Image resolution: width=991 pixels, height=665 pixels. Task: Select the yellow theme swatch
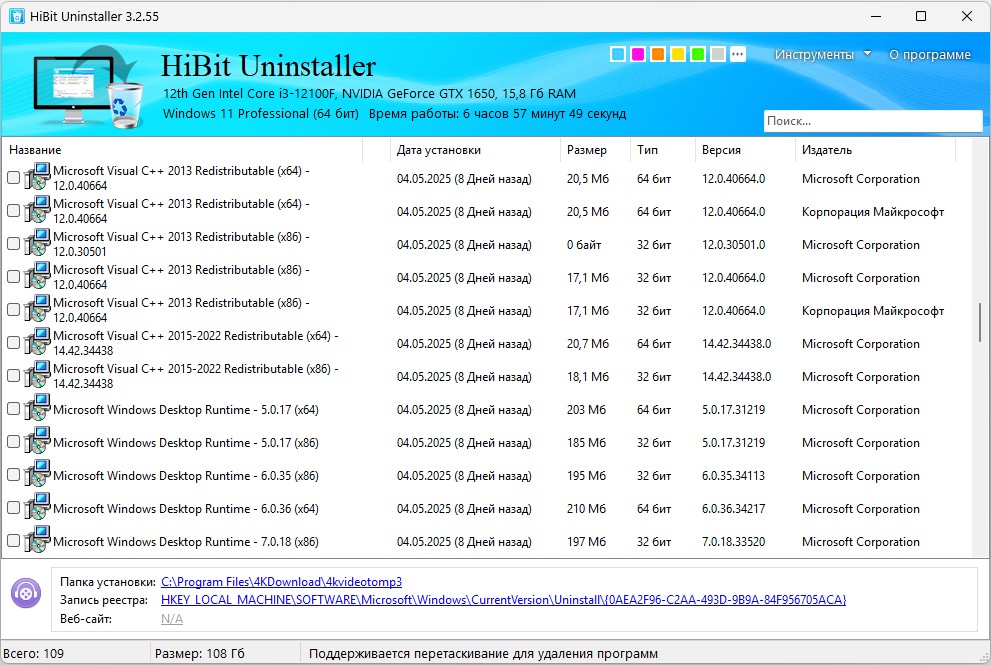click(678, 54)
